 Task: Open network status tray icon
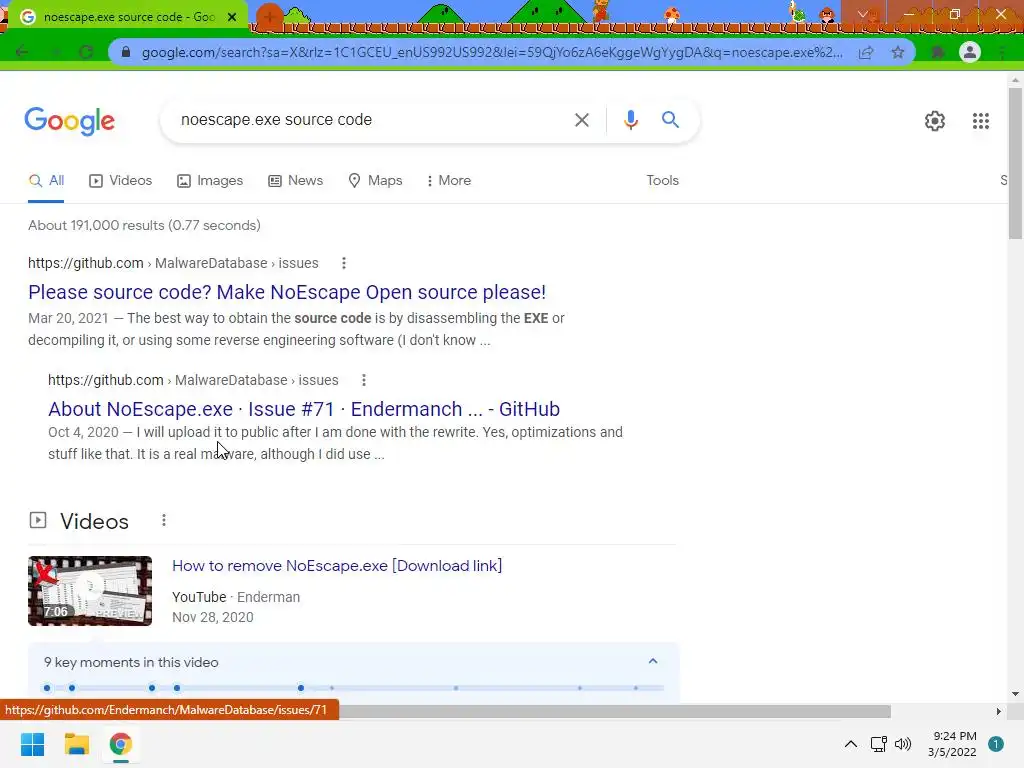pos(878,744)
